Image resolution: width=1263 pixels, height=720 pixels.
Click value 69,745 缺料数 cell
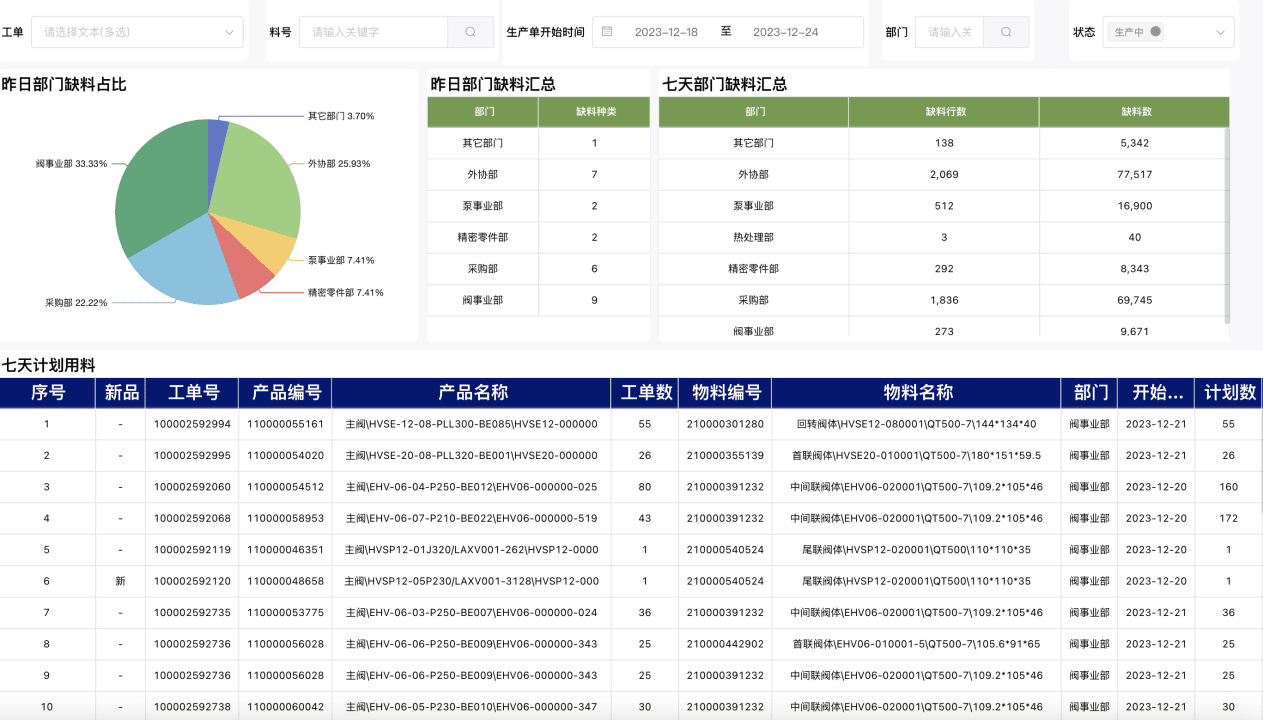pyautogui.click(x=1134, y=300)
